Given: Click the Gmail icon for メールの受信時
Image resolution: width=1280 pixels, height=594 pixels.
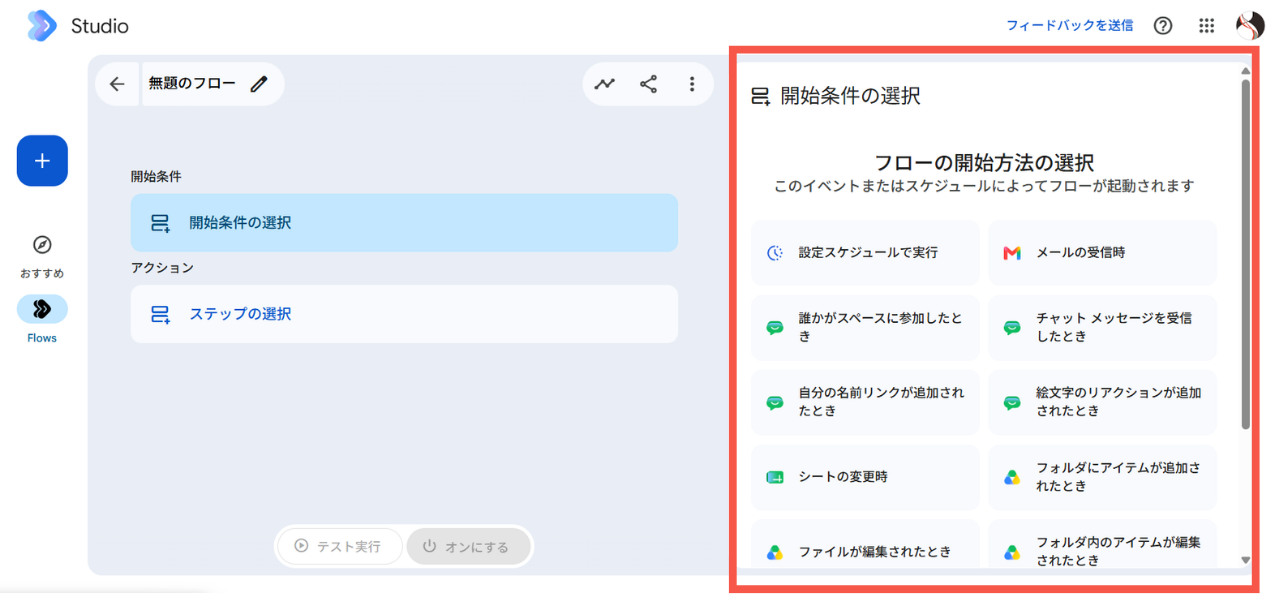Looking at the screenshot, I should [1012, 253].
